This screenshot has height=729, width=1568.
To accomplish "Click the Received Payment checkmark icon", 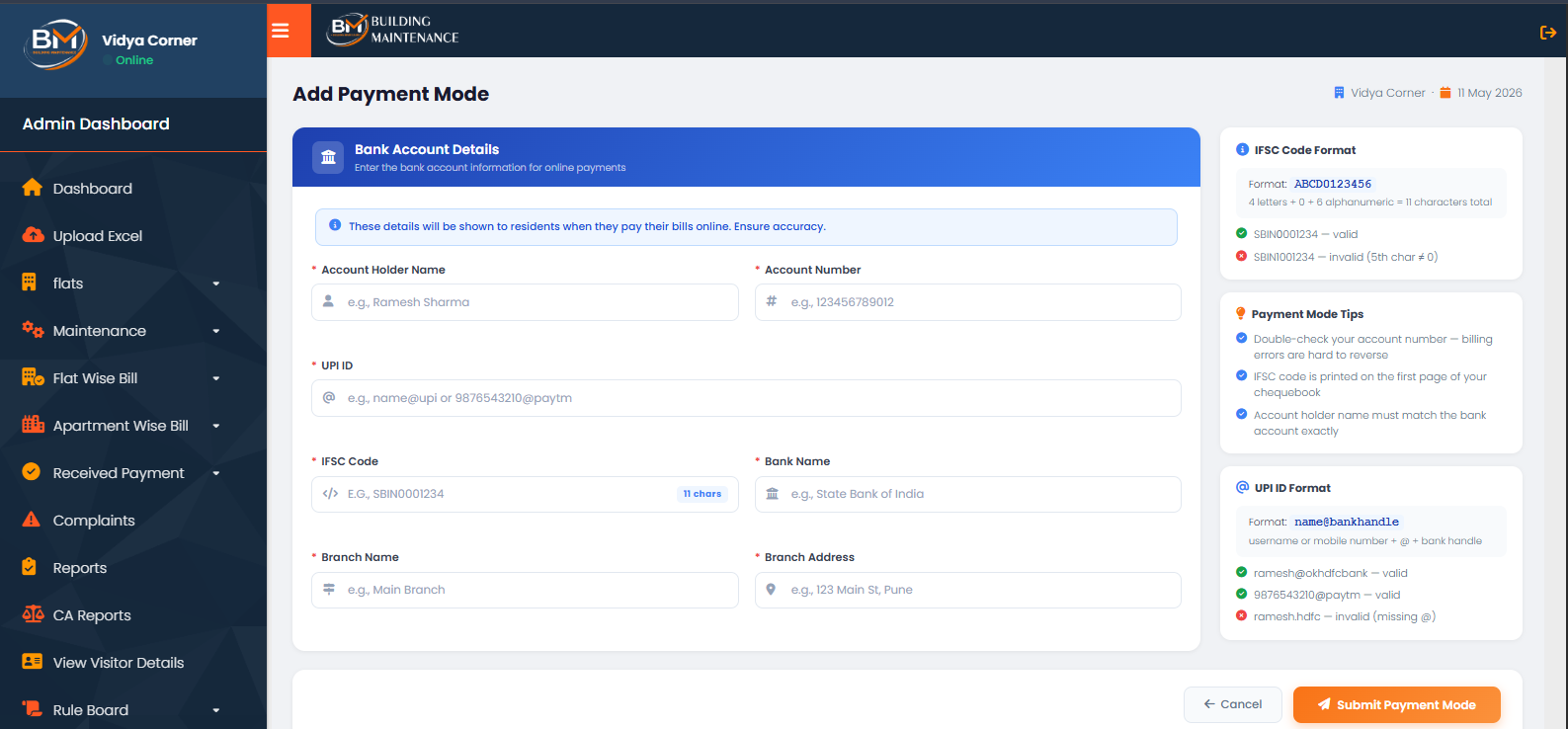I will pyautogui.click(x=31, y=472).
